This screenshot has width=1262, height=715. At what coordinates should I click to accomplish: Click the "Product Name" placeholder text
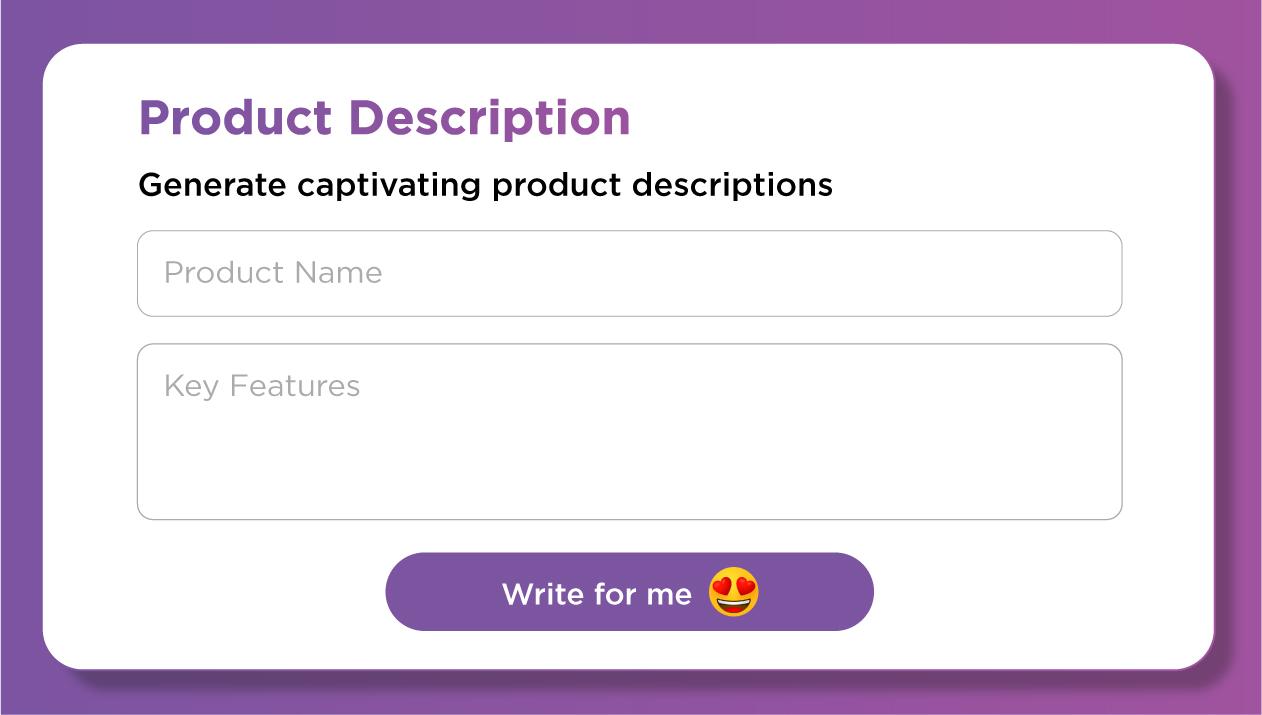tap(273, 273)
